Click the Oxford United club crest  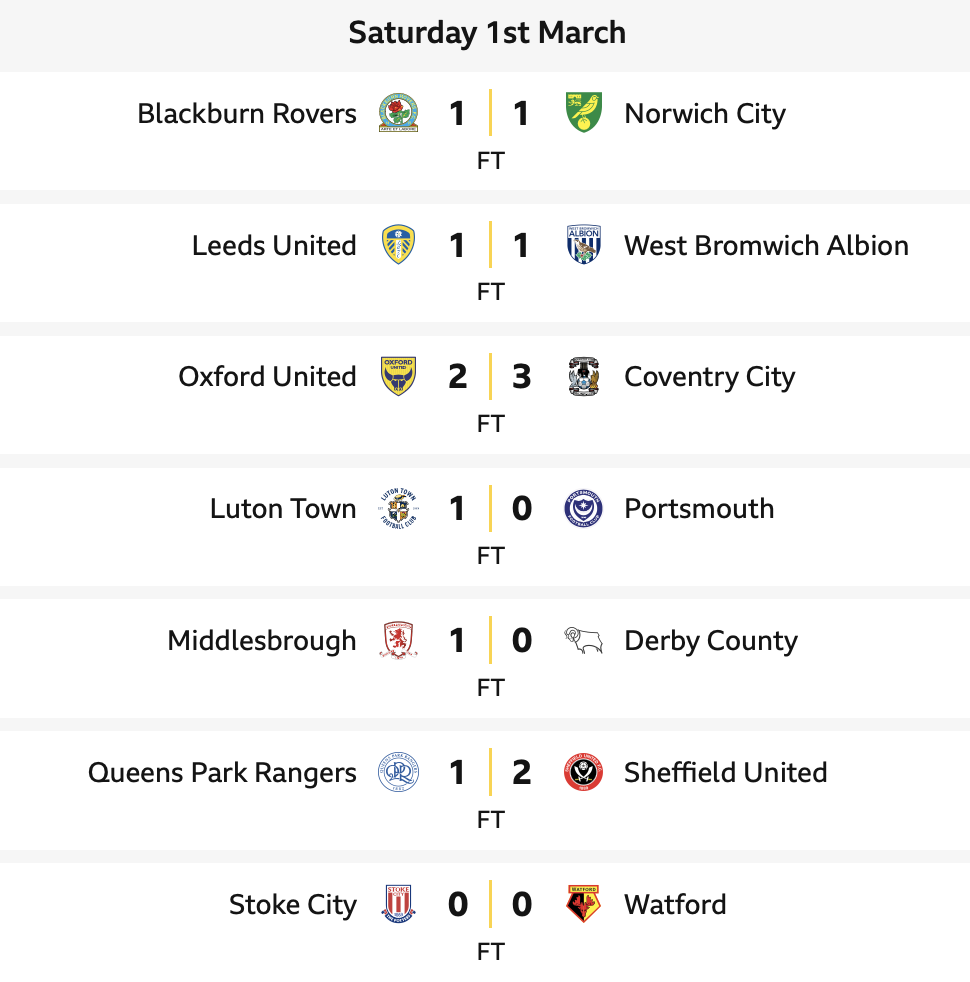coord(398,377)
